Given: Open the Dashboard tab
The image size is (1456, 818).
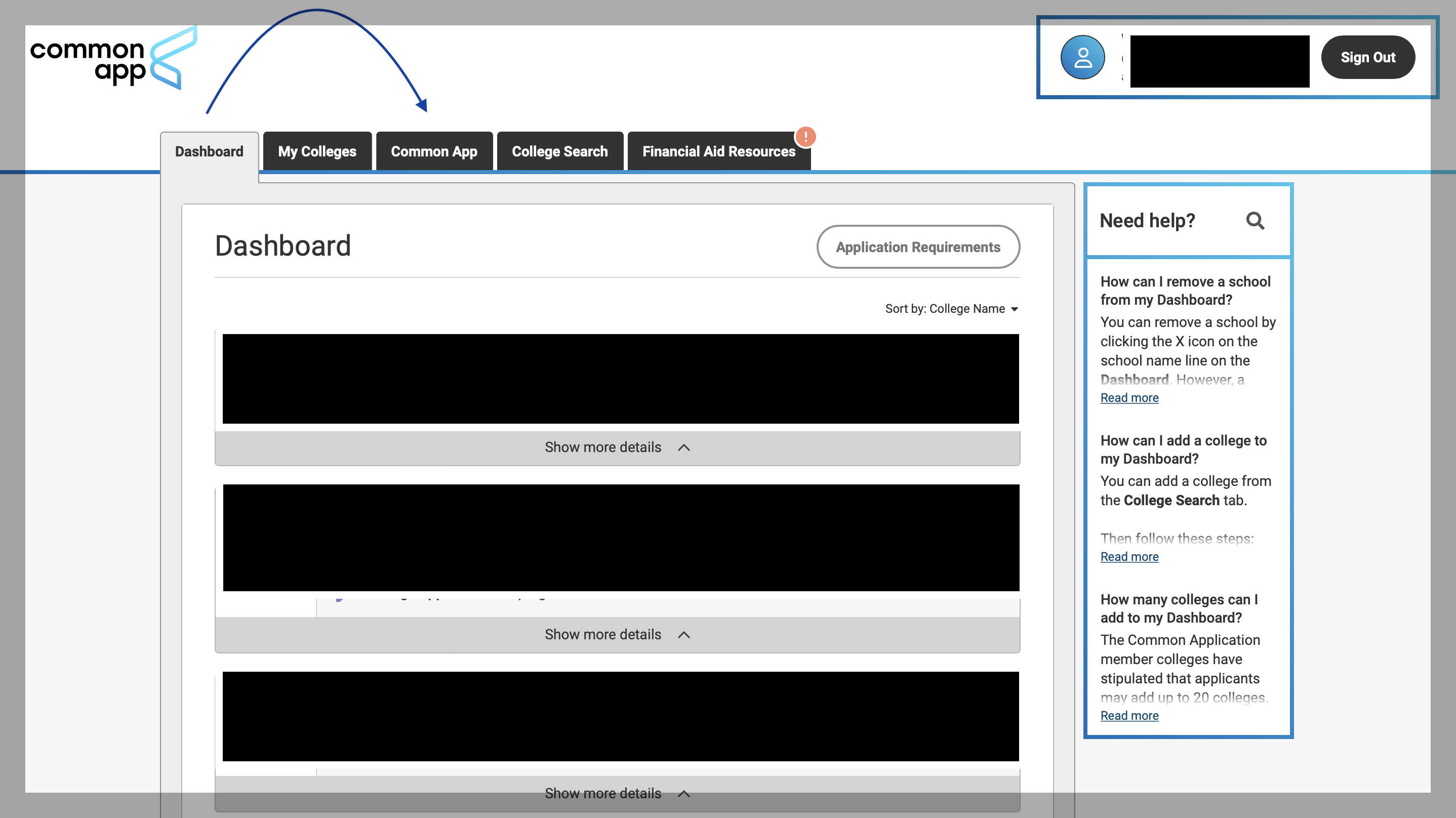Looking at the screenshot, I should pos(209,151).
